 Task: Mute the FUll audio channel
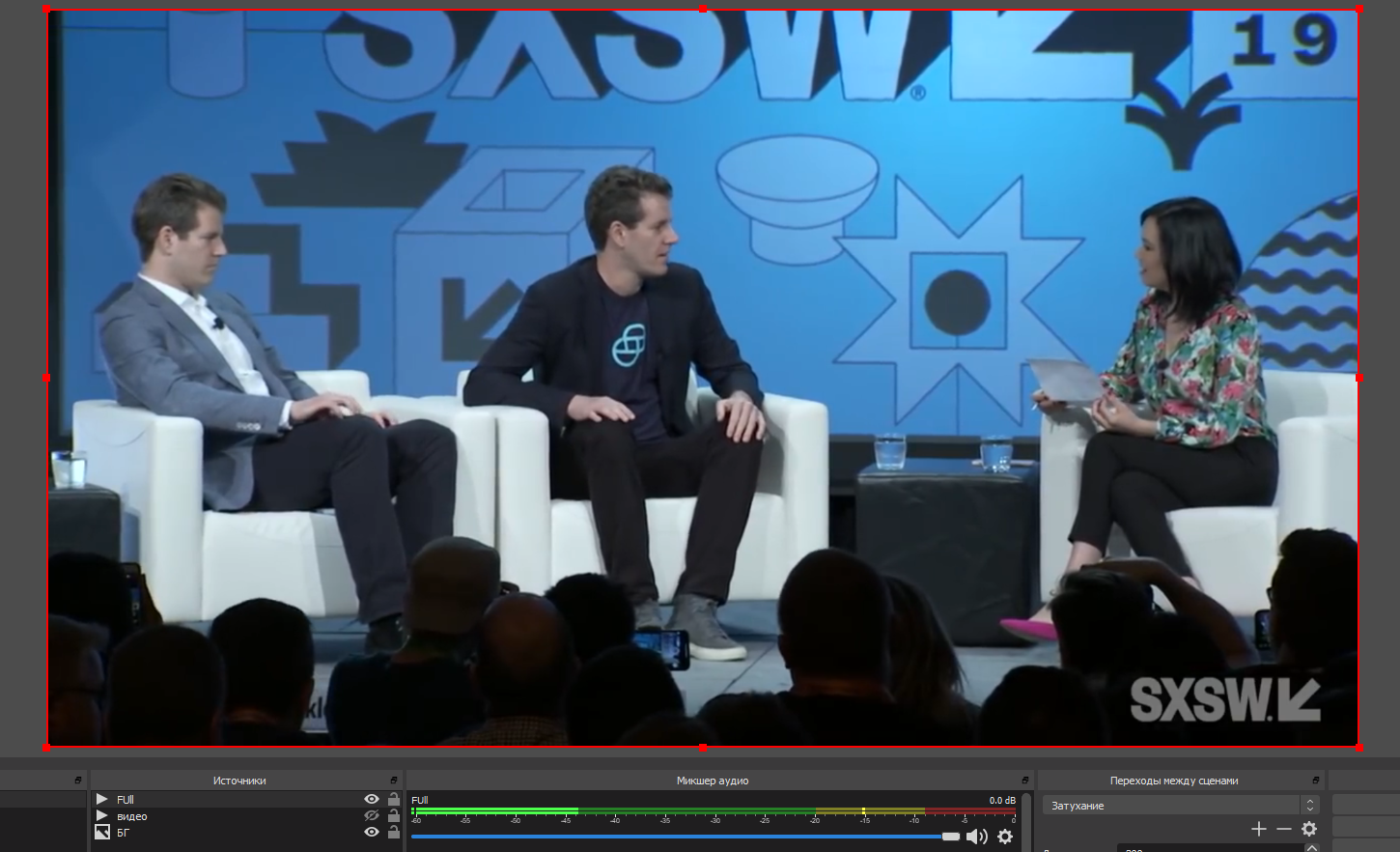click(977, 837)
